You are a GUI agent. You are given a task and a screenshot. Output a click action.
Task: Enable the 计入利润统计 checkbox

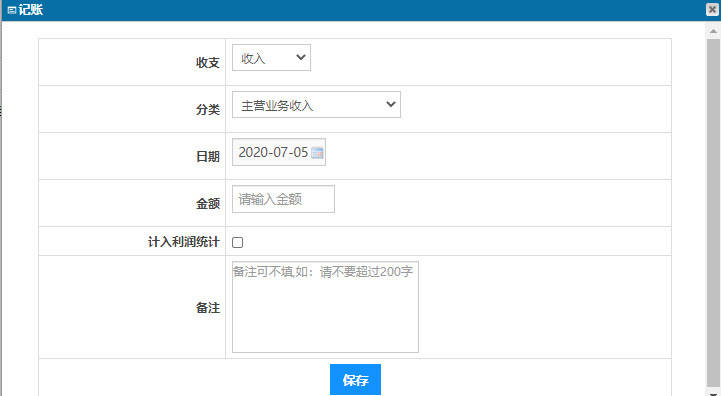[x=237, y=242]
